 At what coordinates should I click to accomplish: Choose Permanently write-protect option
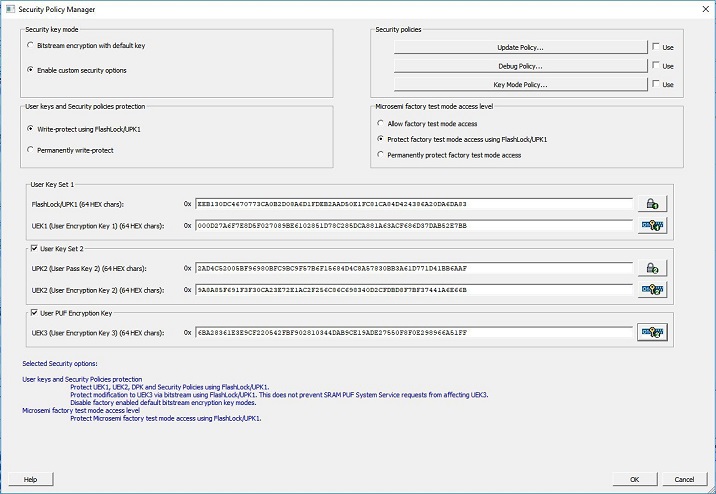click(x=31, y=149)
